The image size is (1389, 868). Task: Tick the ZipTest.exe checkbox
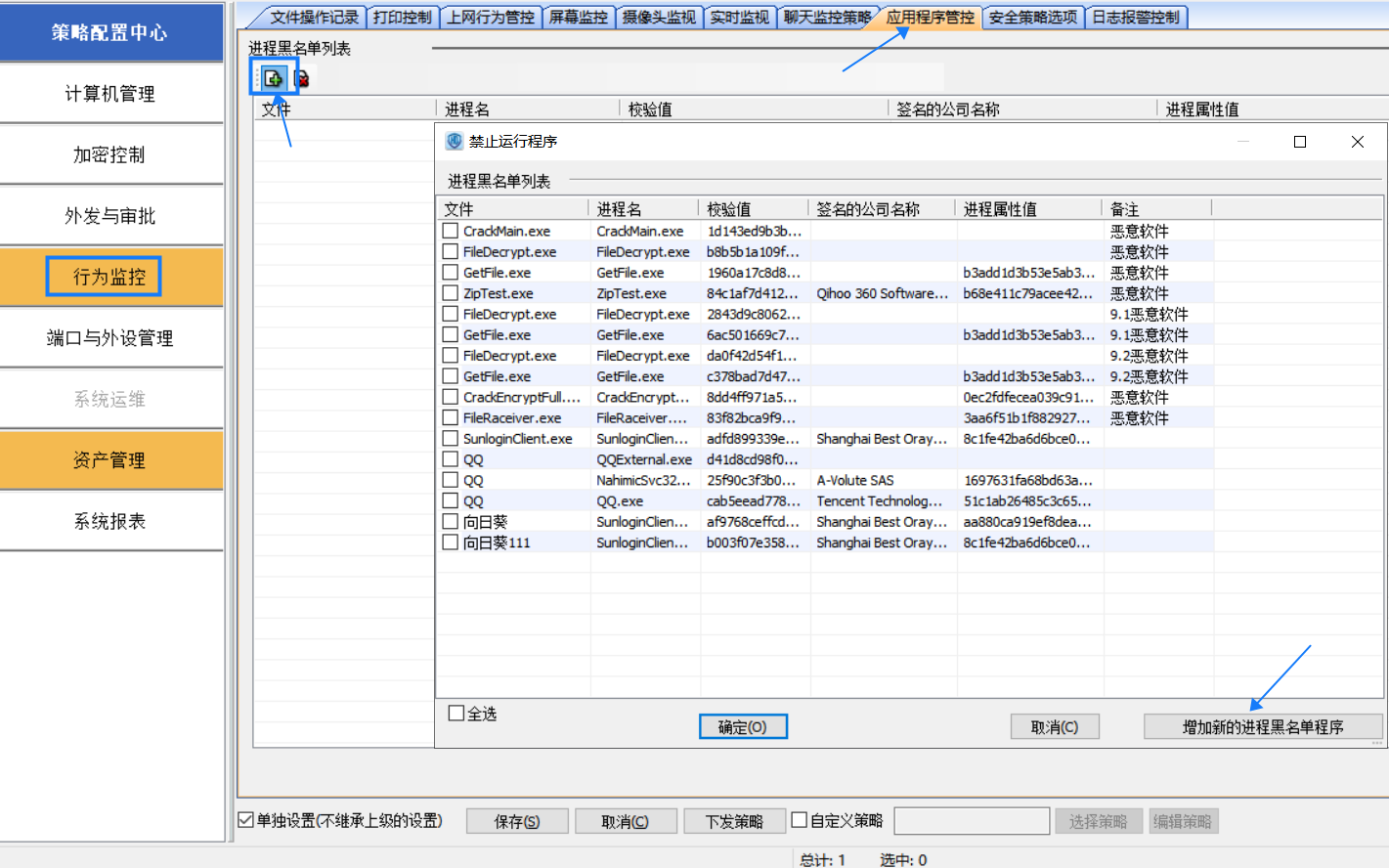[x=451, y=293]
